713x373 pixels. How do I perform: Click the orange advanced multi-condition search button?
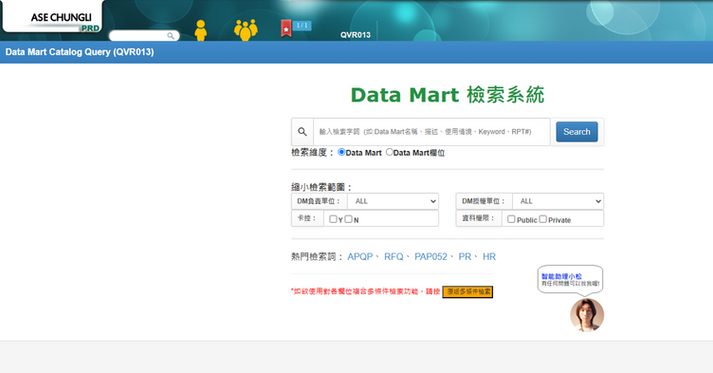[467, 292]
